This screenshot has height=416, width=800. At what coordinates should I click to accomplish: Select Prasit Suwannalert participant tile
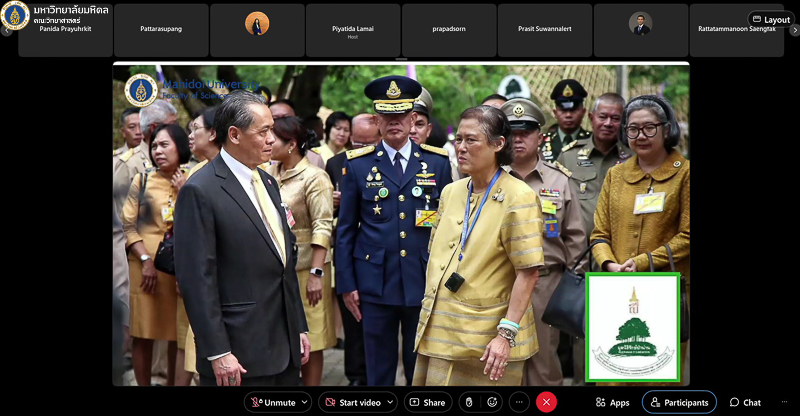coord(544,30)
